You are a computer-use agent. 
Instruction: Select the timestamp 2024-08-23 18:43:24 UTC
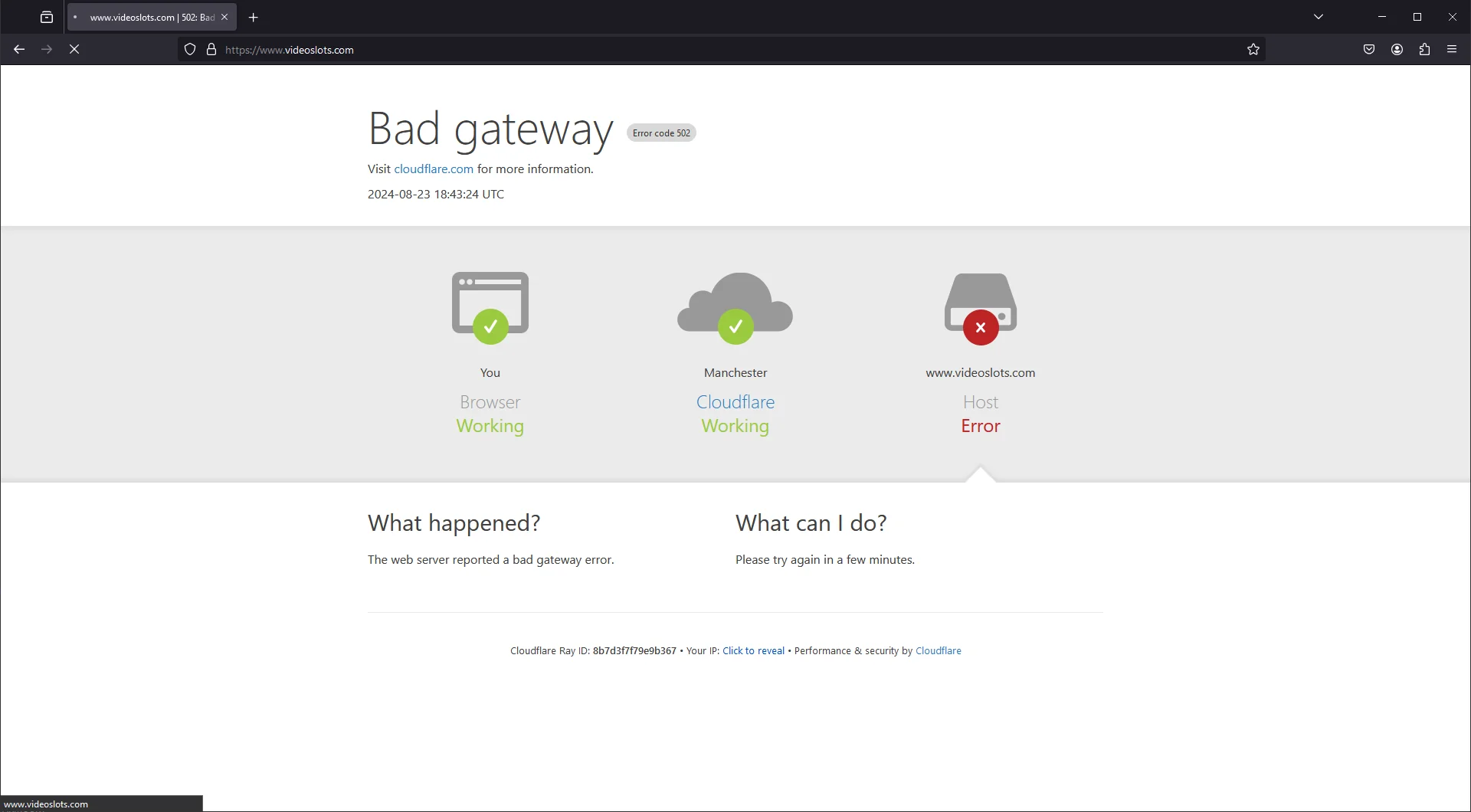(x=436, y=195)
